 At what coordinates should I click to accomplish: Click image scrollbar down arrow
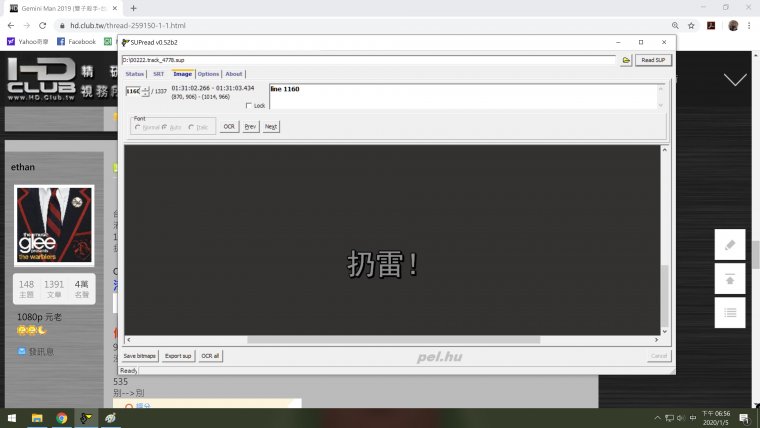pos(665,332)
